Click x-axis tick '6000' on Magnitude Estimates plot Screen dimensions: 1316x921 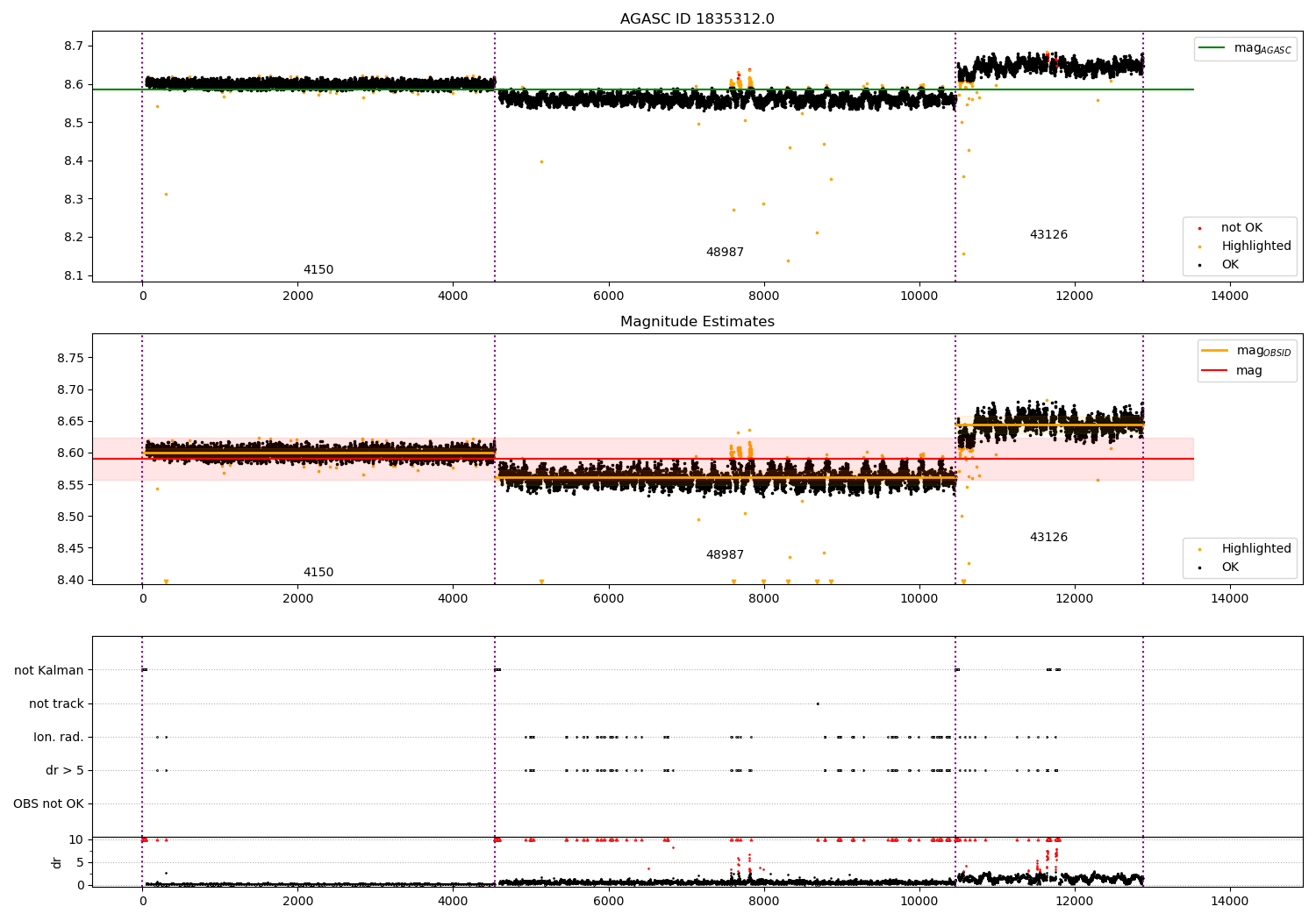coord(608,599)
